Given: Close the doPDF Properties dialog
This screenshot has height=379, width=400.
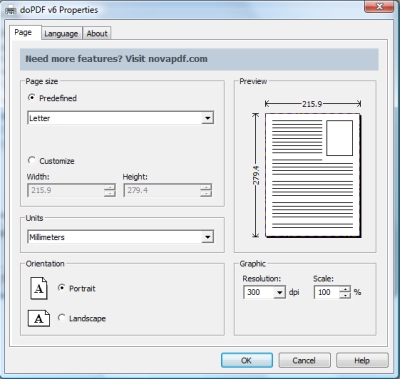Looking at the screenshot, I should point(379,7).
